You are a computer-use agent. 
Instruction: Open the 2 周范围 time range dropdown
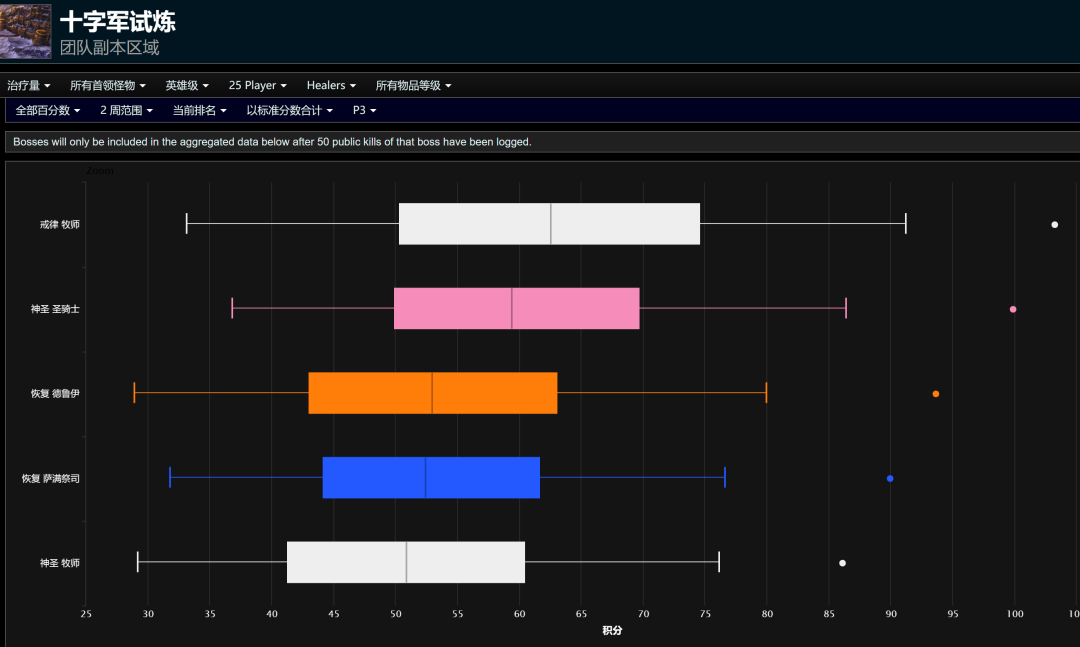[127, 110]
